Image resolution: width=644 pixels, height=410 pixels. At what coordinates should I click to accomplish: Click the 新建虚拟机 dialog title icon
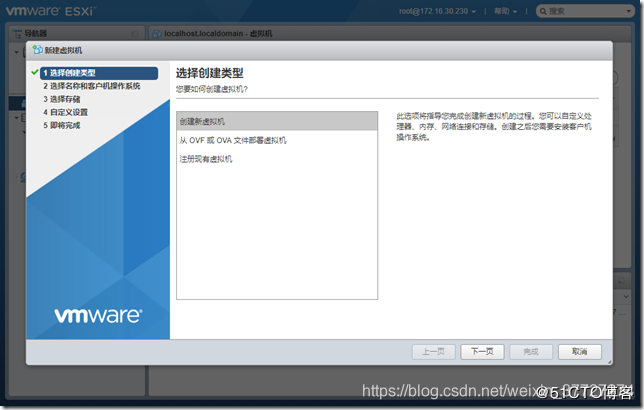click(38, 50)
